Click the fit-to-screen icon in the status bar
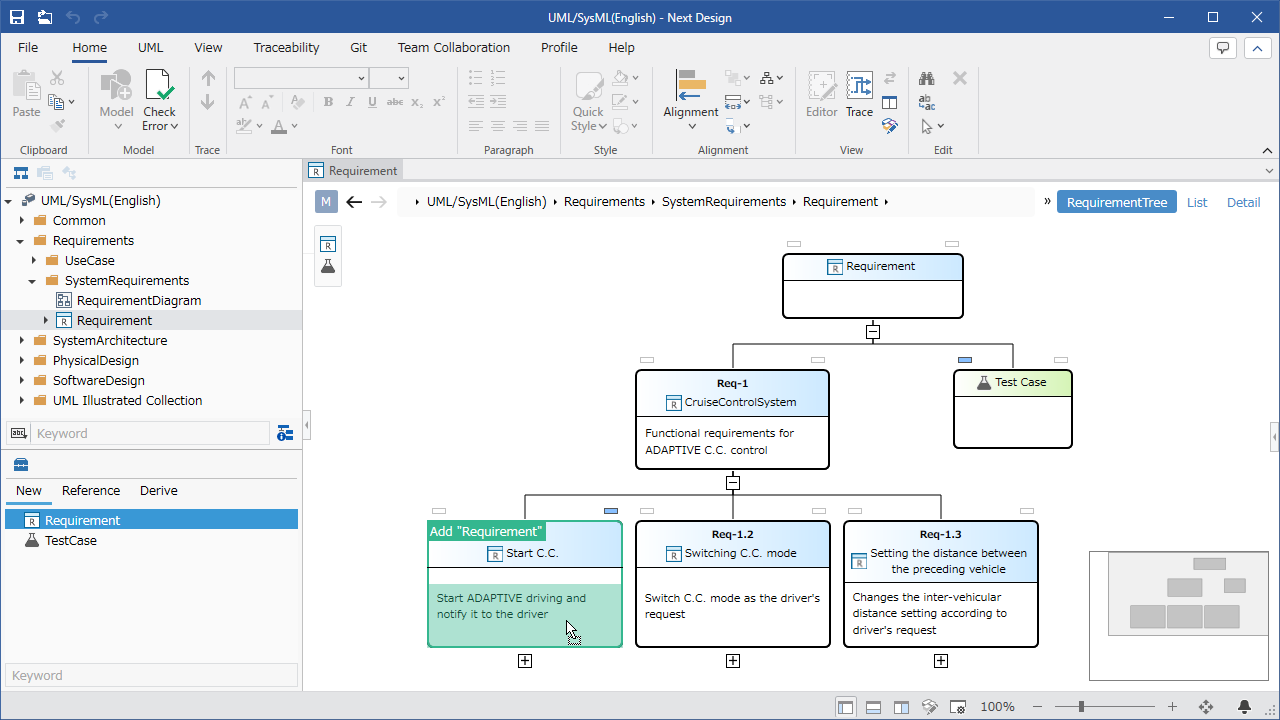1280x720 pixels. point(1206,707)
